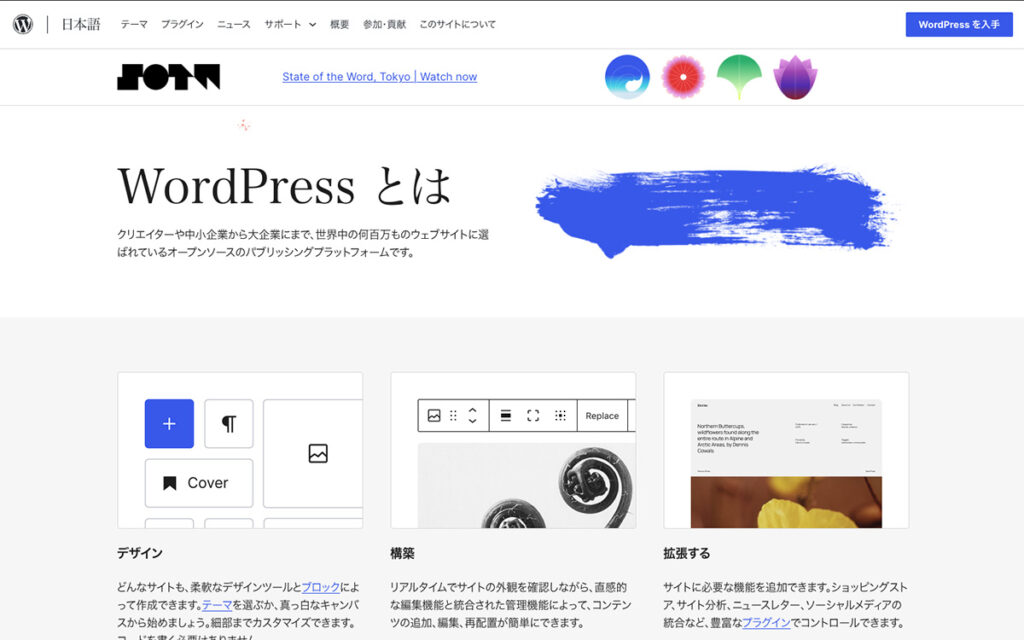The height and width of the screenshot is (640, 1024).
Task: Click the image placeholder block icon
Action: pyautogui.click(x=318, y=453)
